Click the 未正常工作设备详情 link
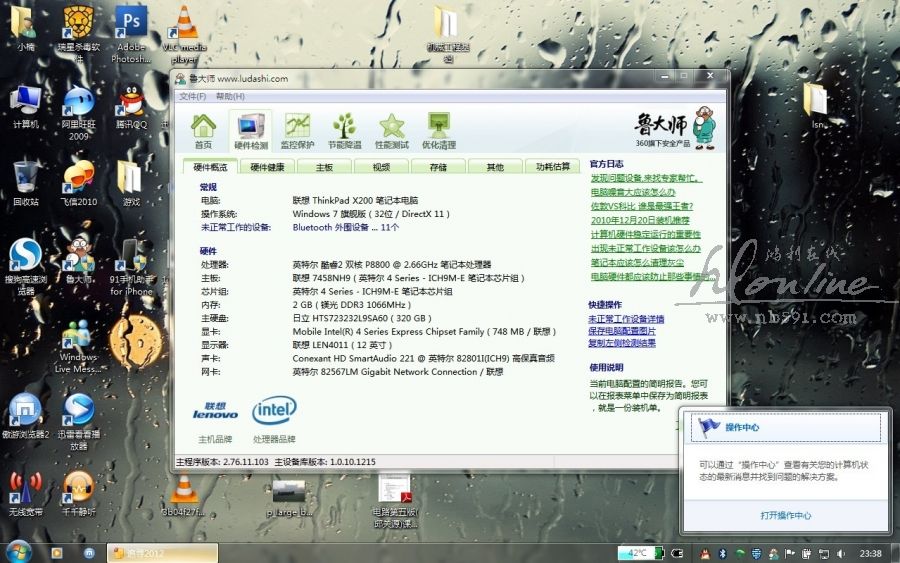 coord(626,319)
